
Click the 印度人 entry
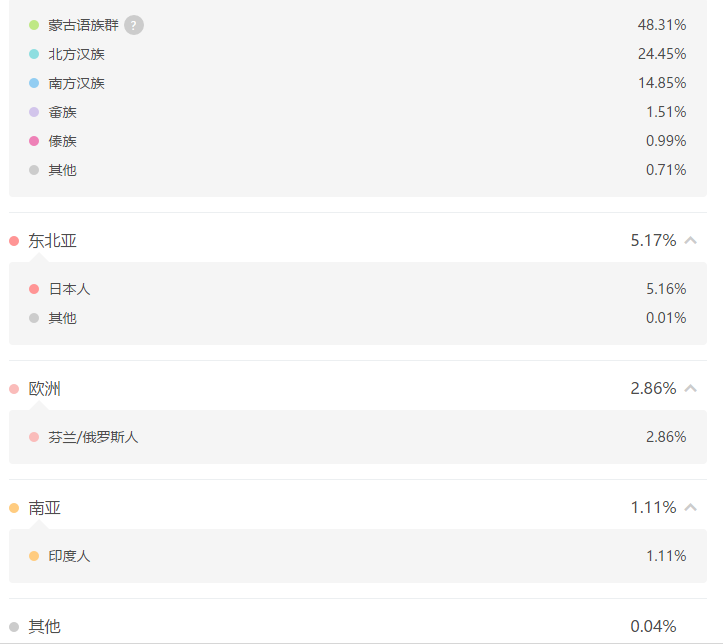(x=69, y=556)
